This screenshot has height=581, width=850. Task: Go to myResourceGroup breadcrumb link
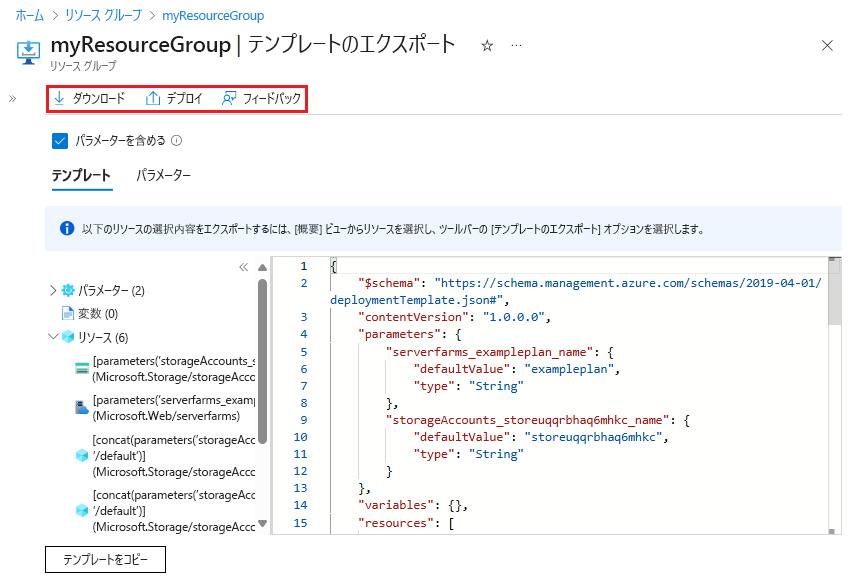[x=213, y=16]
